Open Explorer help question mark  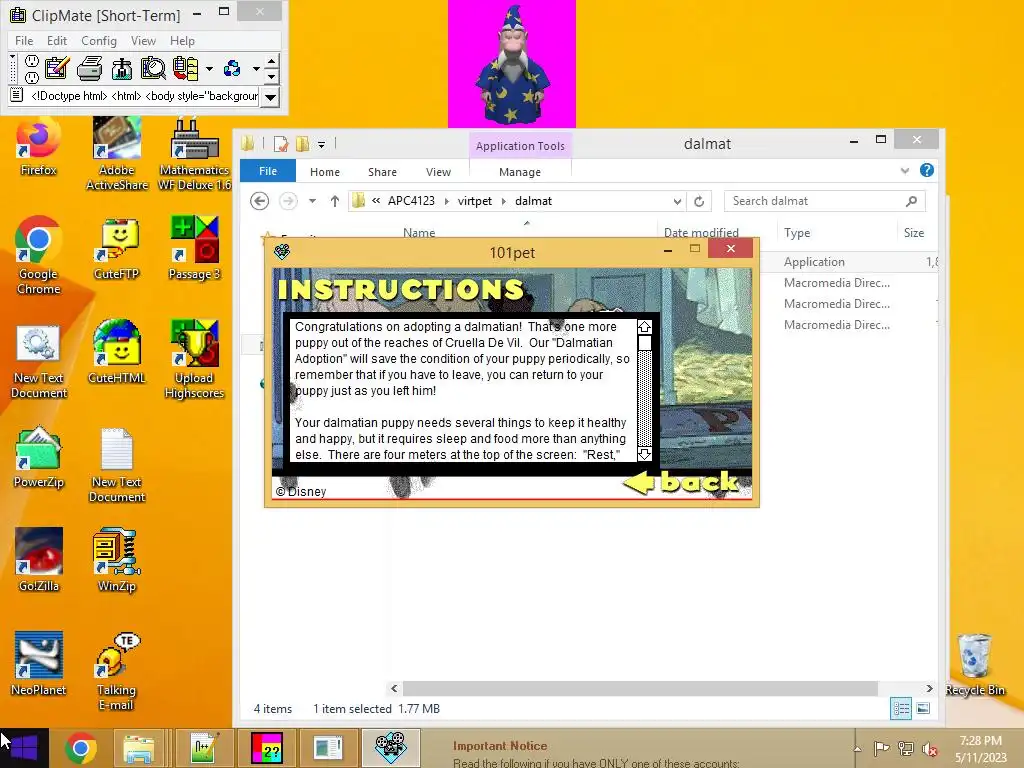pos(927,170)
